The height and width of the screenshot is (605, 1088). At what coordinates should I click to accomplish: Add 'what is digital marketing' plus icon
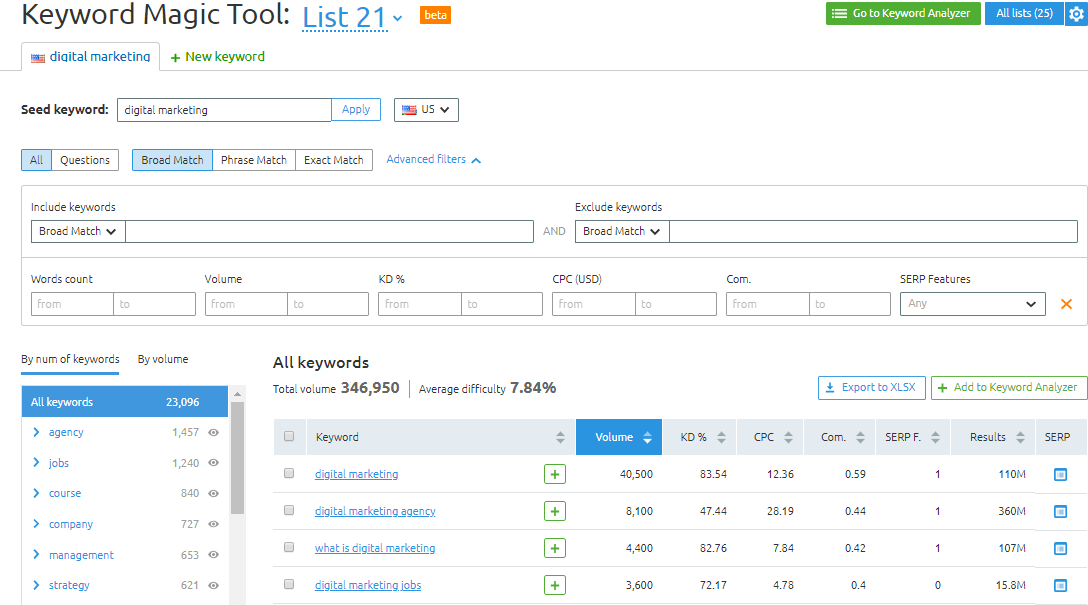coord(555,548)
